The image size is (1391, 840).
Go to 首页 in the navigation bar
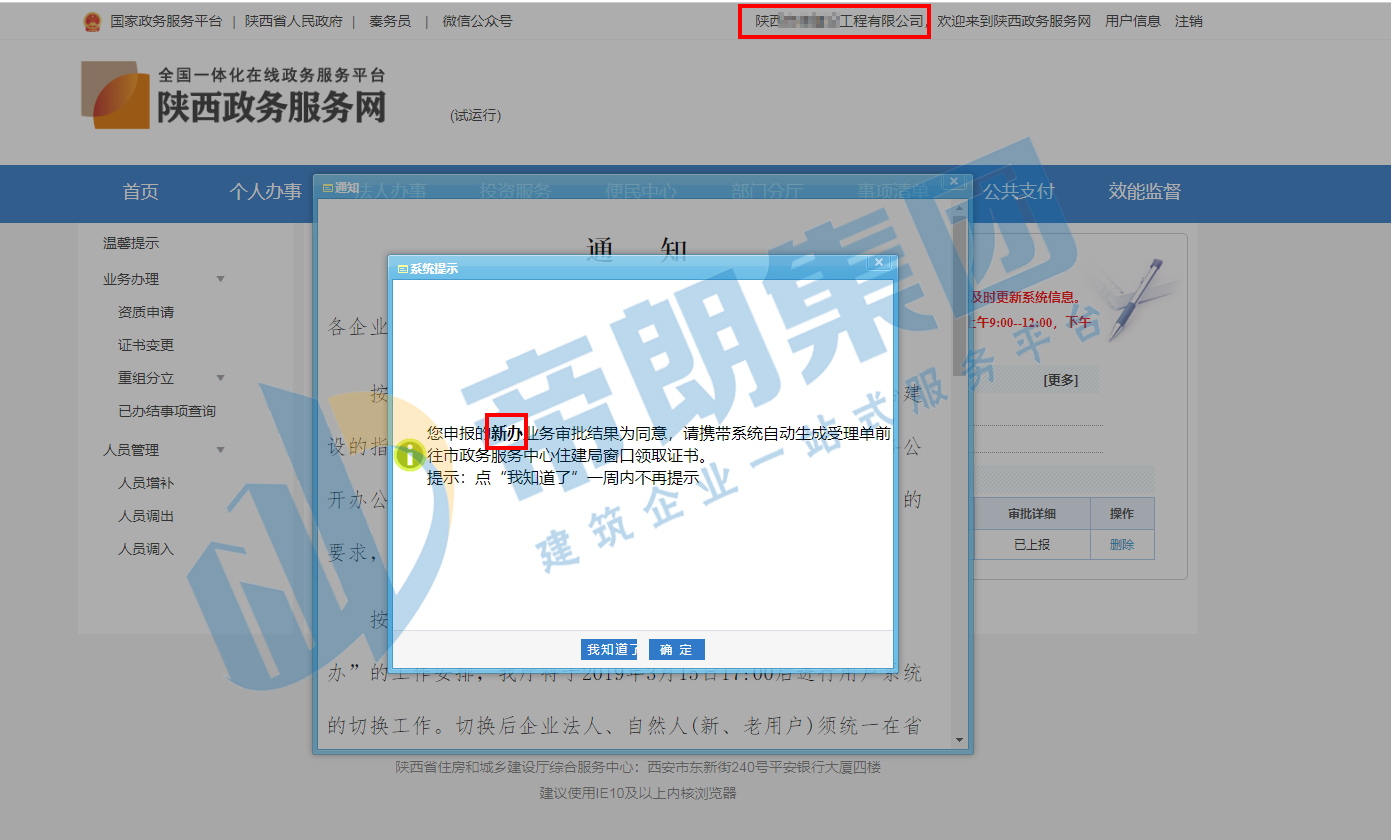pyautogui.click(x=141, y=192)
